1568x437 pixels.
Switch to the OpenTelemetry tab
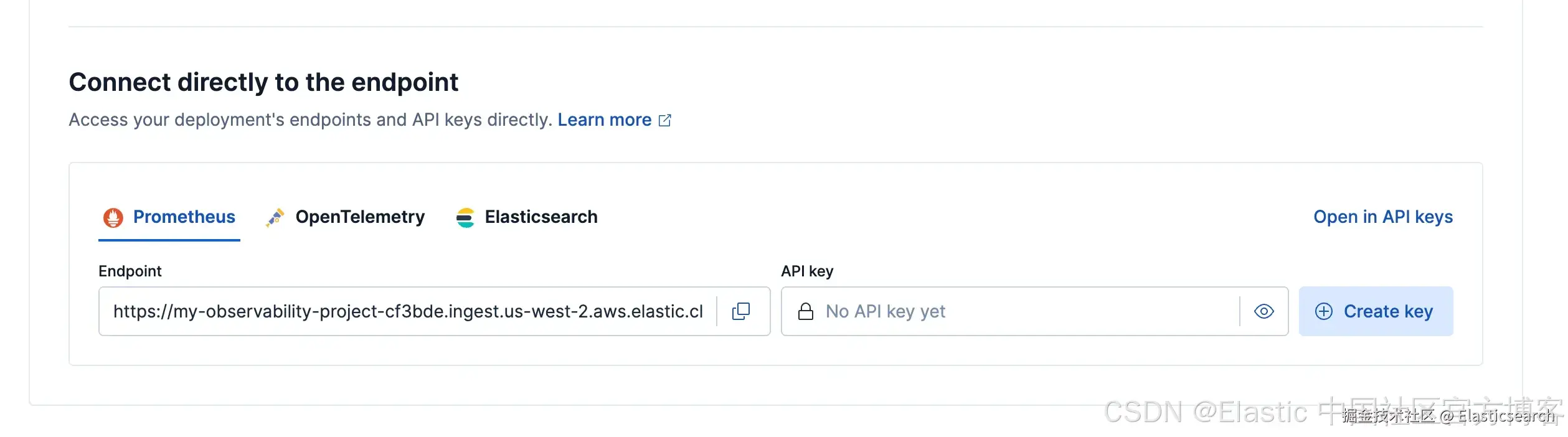point(345,217)
